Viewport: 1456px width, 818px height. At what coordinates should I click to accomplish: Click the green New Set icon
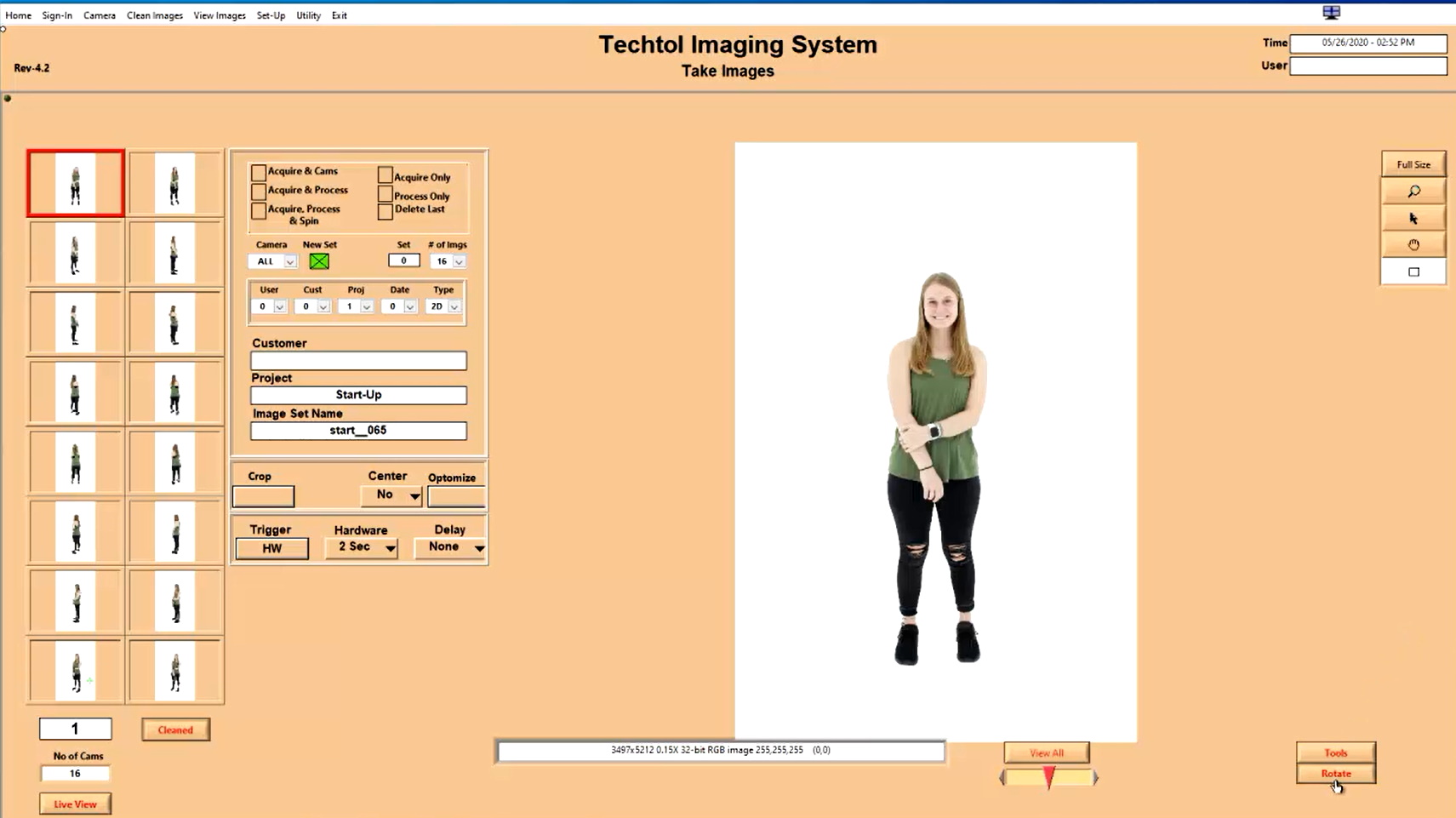pyautogui.click(x=319, y=261)
